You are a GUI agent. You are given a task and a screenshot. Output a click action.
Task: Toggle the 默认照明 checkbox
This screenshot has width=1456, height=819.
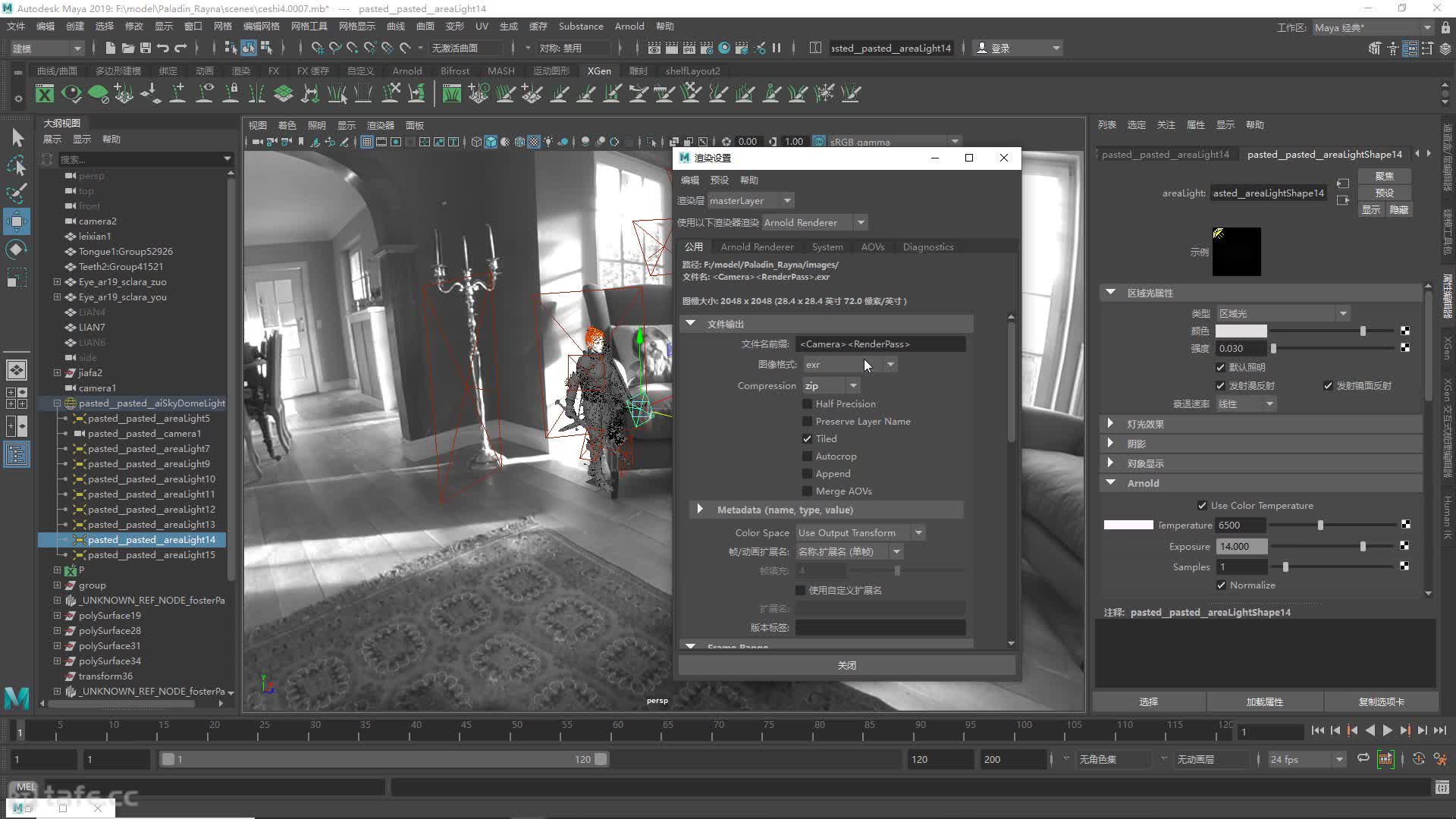coord(1220,367)
